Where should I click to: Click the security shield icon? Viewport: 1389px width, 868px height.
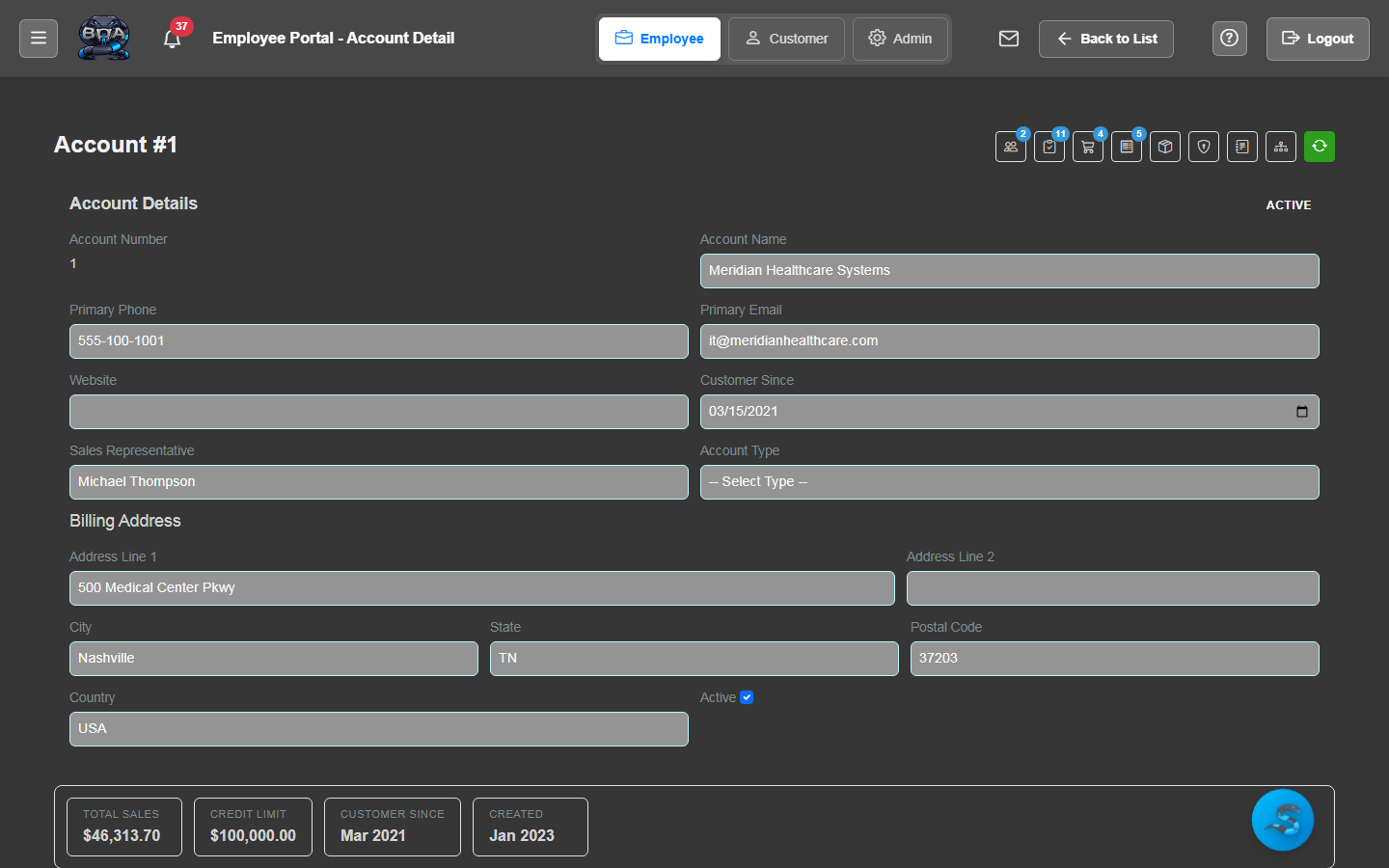(1203, 147)
